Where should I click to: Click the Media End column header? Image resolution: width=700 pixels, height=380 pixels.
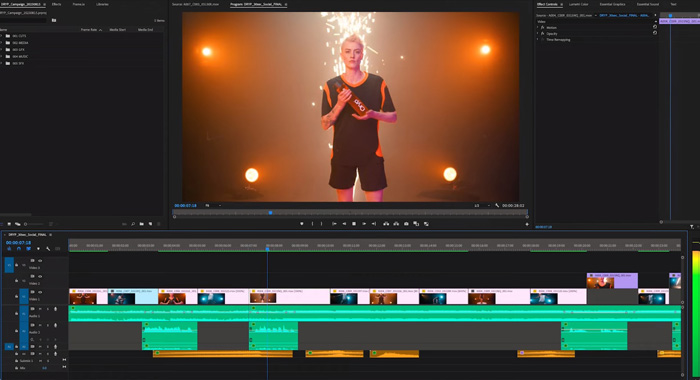point(146,29)
